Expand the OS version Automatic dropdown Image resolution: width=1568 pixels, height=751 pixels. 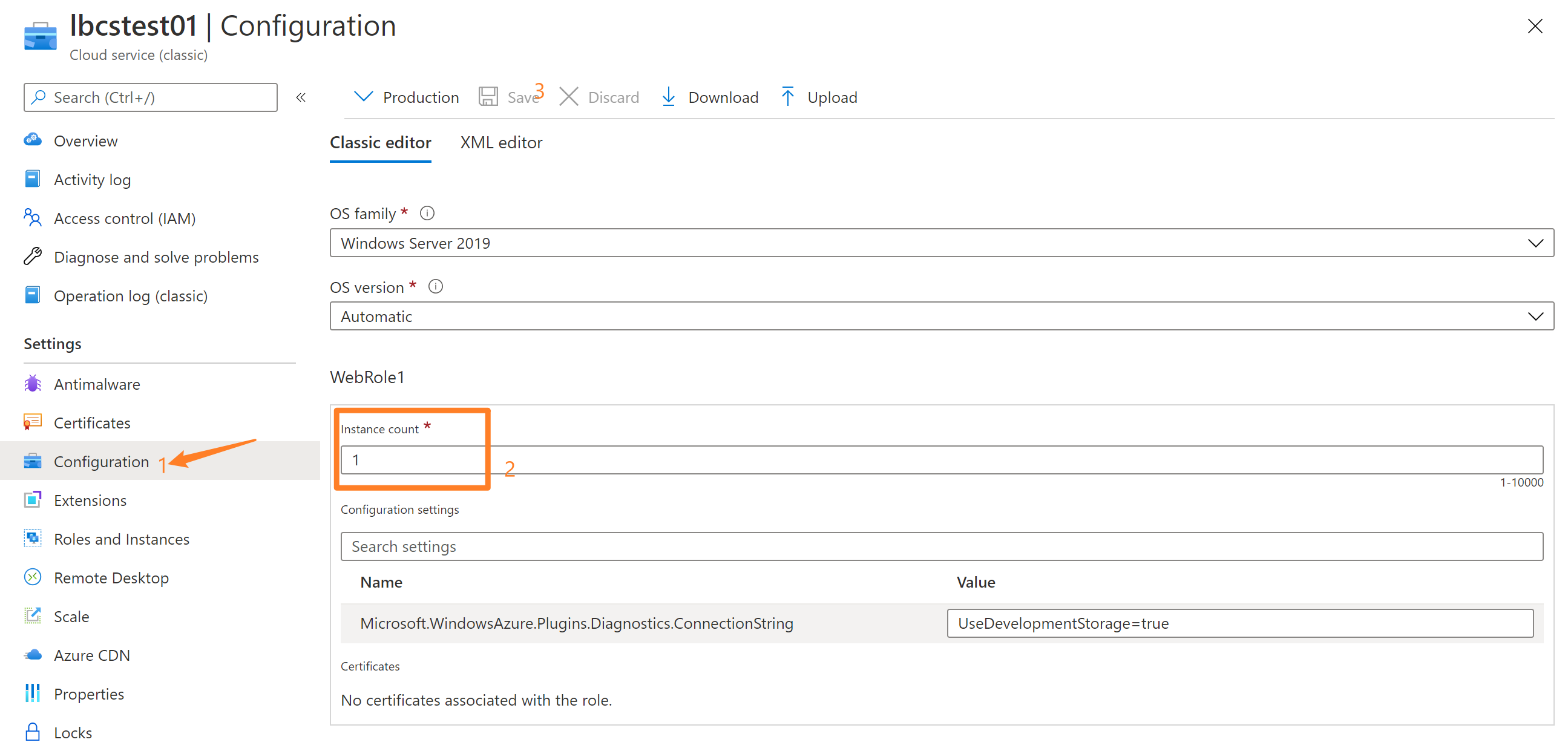[941, 316]
